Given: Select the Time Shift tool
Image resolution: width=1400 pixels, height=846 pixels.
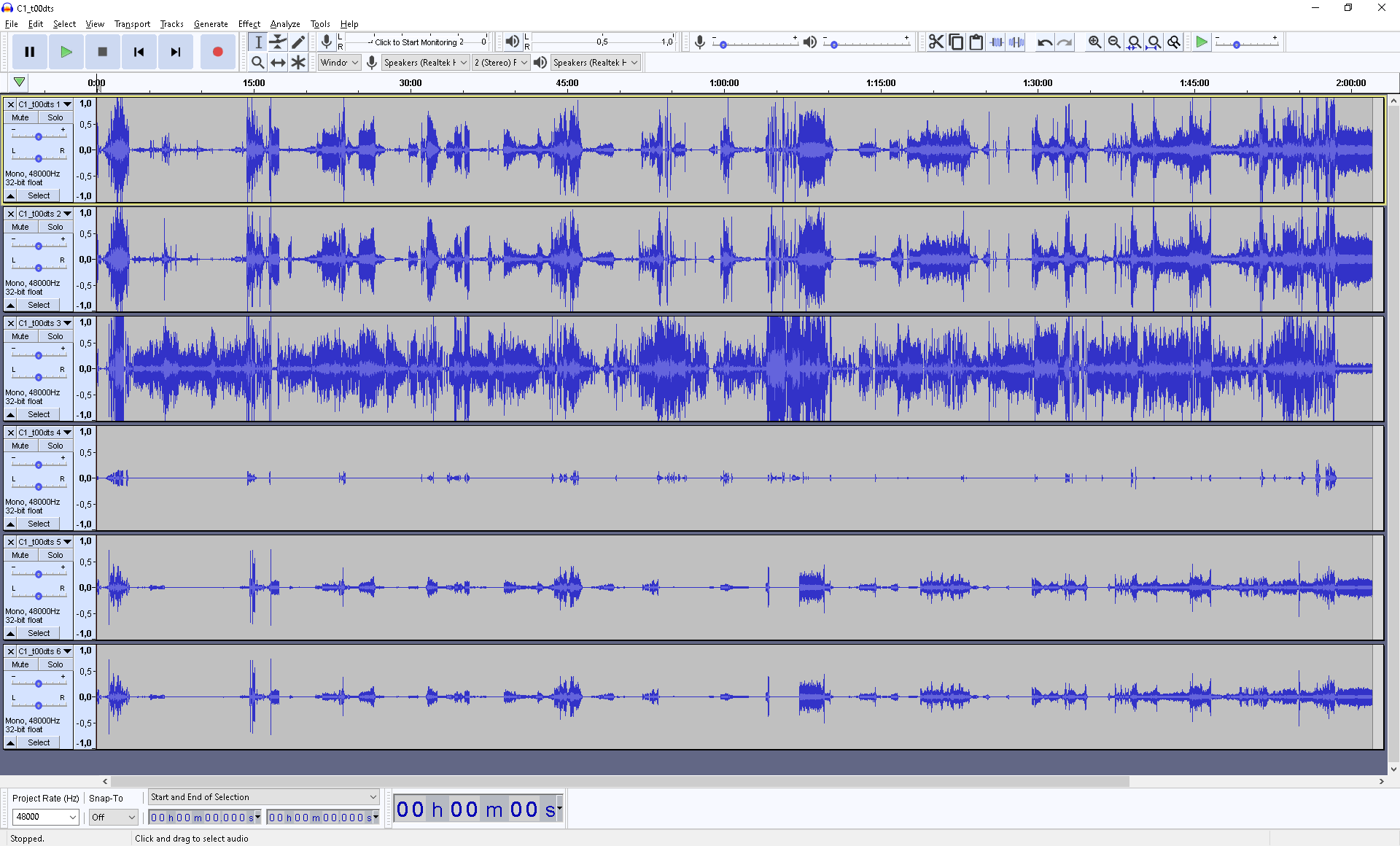Looking at the screenshot, I should (x=278, y=63).
